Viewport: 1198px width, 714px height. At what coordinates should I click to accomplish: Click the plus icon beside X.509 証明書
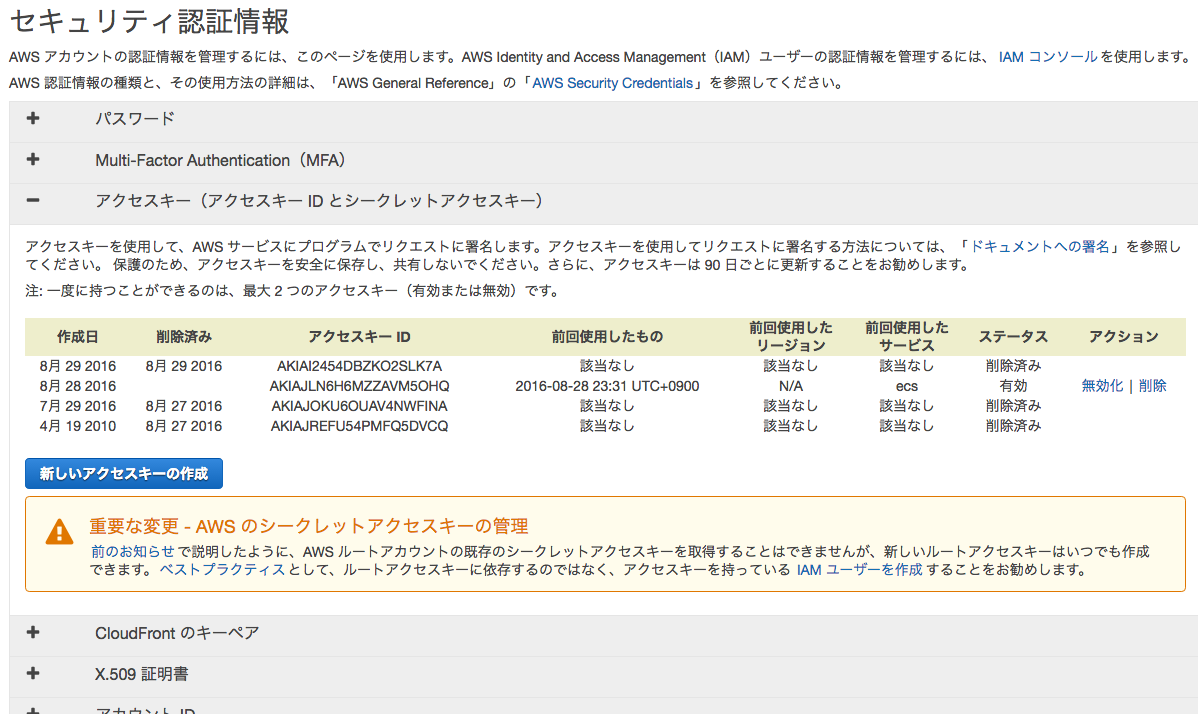[x=33, y=674]
